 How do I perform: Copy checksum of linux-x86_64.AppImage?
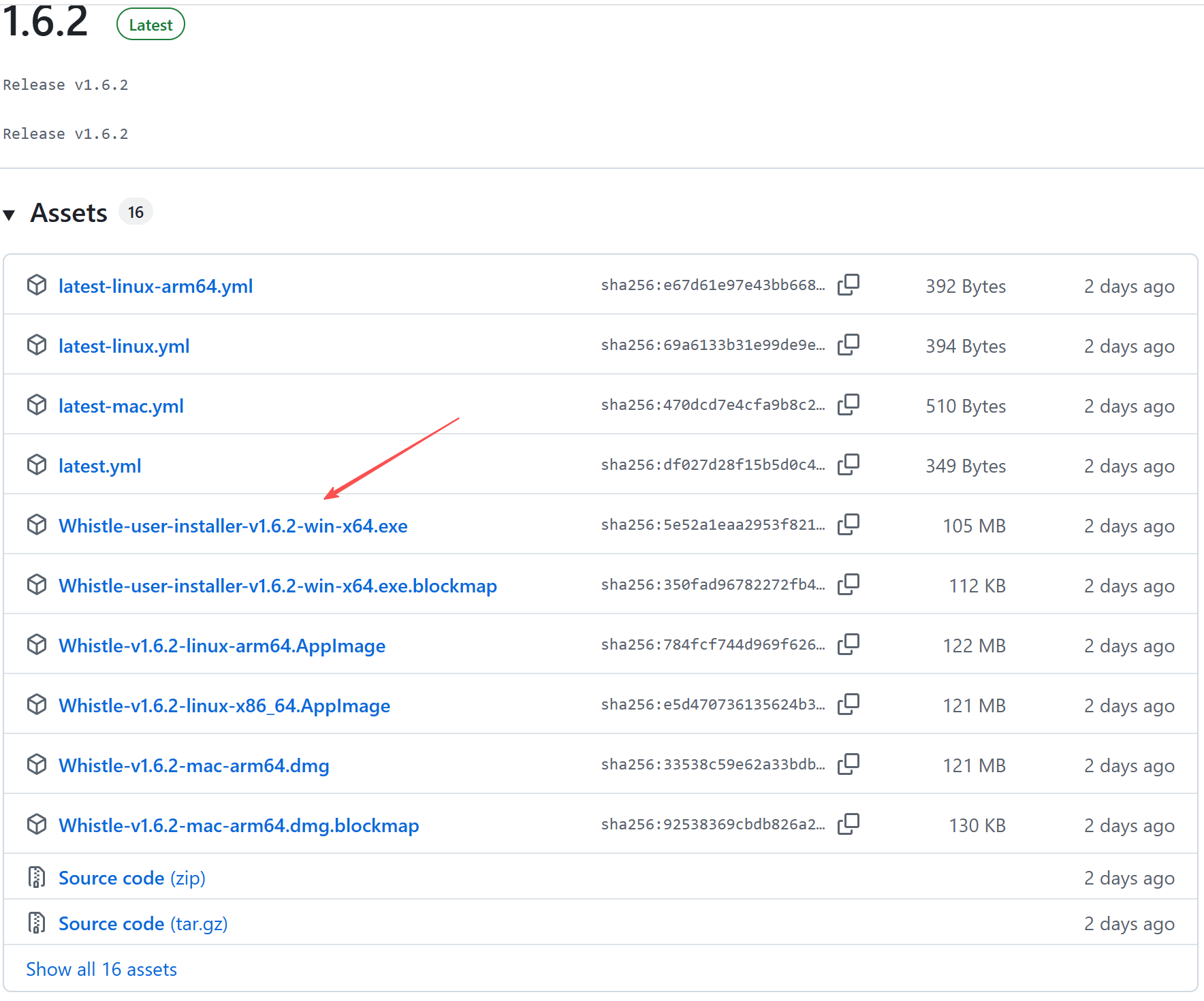coord(848,704)
